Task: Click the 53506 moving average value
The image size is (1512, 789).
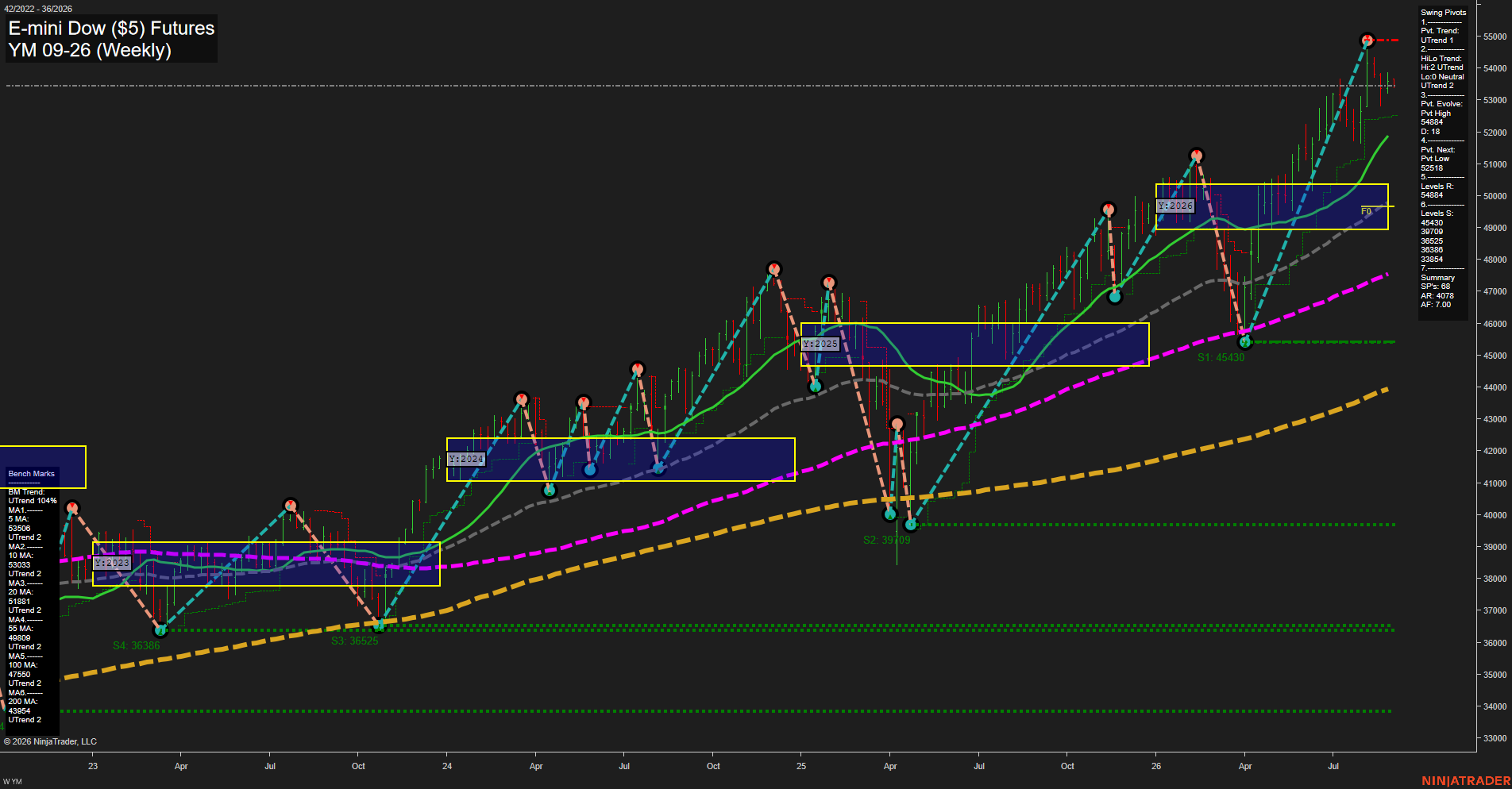Action: point(19,529)
